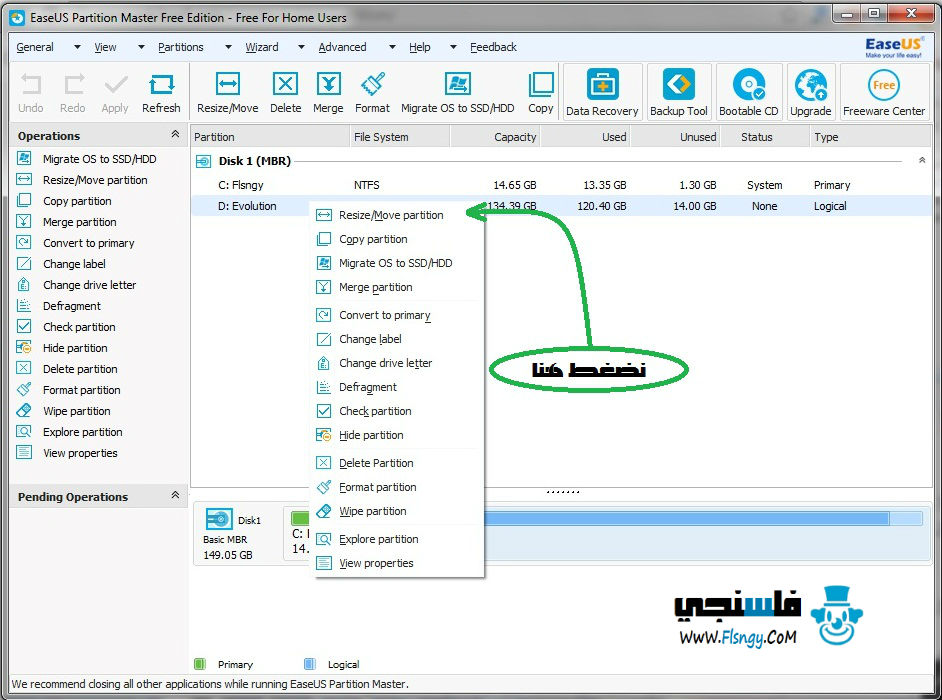Screen dimensions: 942x700
Task: Select Wipe partition in Operations panel
Action: 77,411
